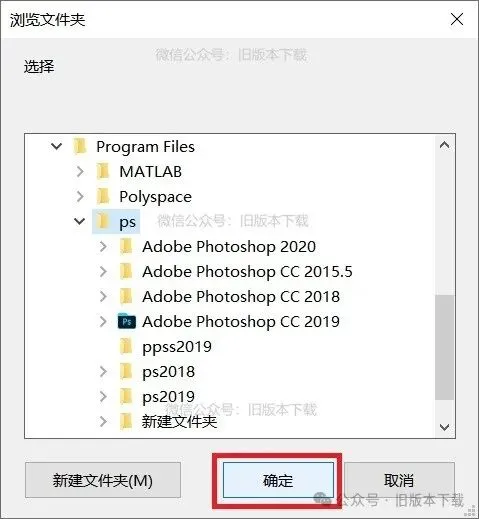Click the ps2018 folder icon

click(126, 372)
